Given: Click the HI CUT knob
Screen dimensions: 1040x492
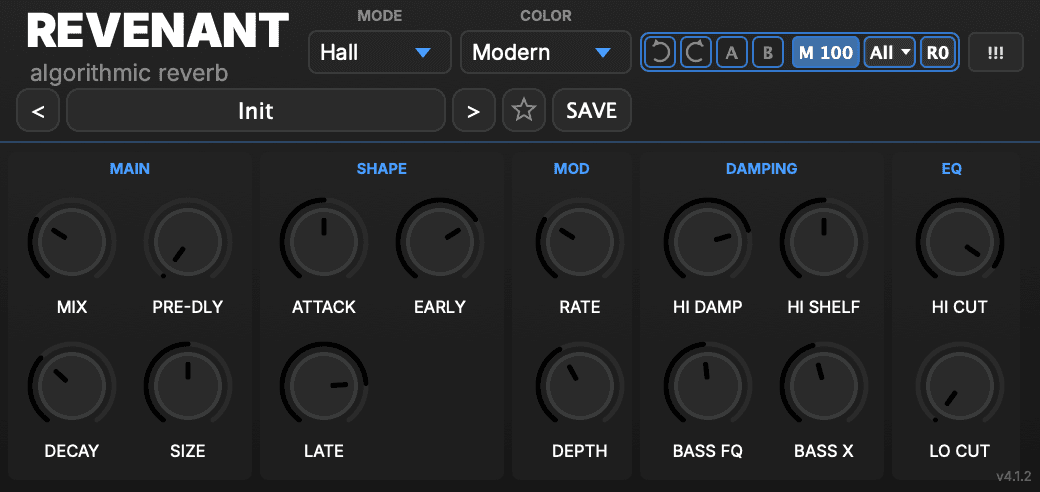Looking at the screenshot, I should pyautogui.click(x=960, y=241).
